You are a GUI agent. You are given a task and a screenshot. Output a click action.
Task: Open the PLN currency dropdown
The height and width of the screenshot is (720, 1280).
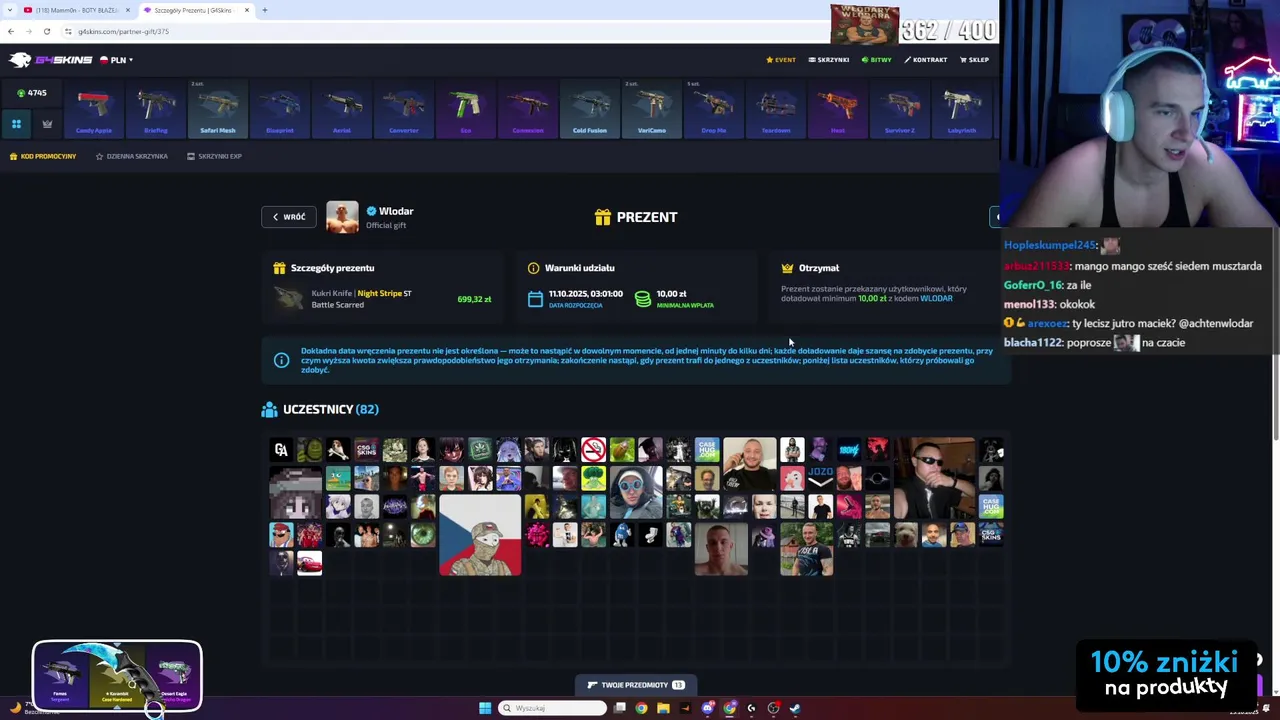tap(116, 60)
